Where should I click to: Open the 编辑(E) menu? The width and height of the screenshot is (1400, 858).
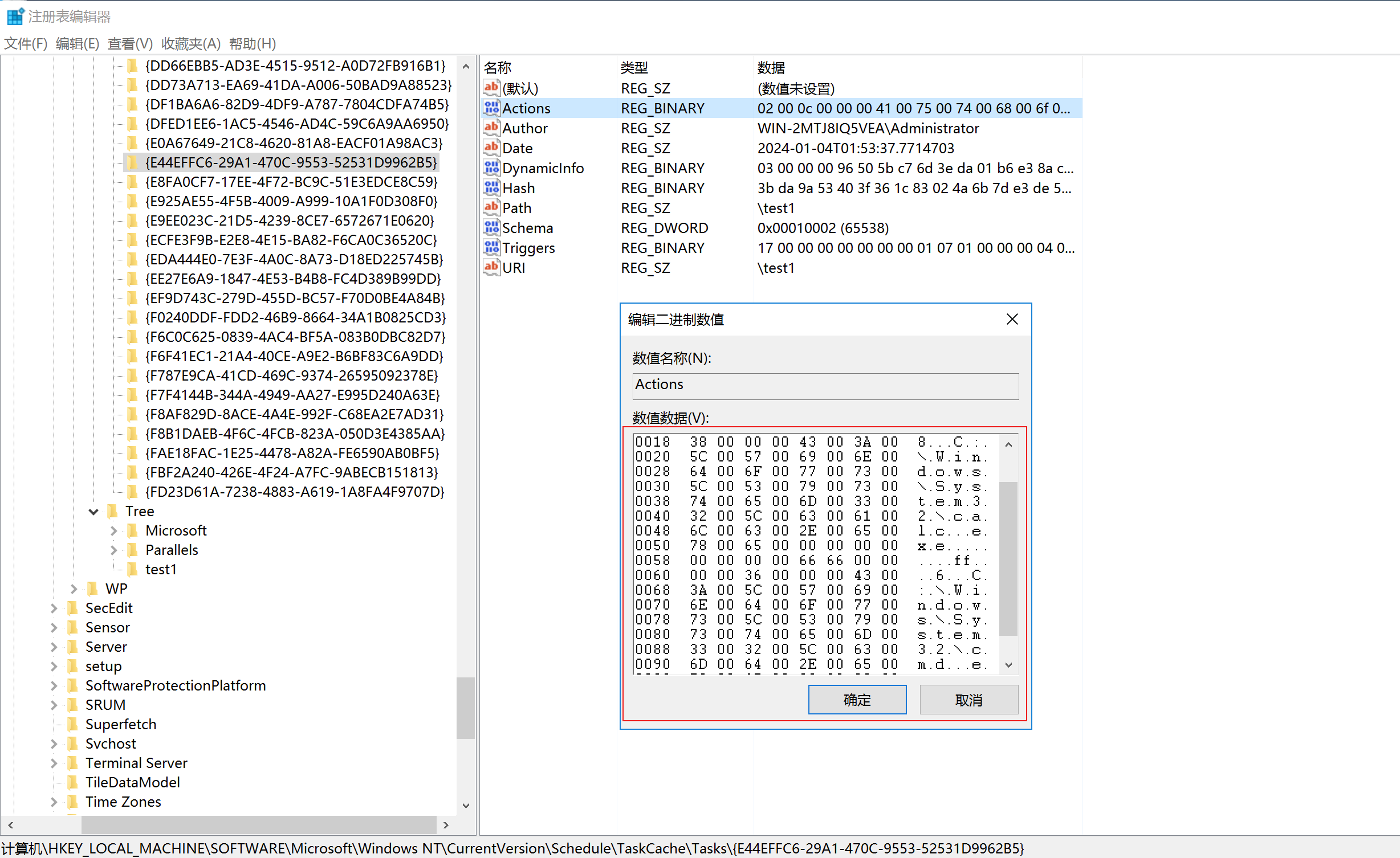pyautogui.click(x=77, y=44)
